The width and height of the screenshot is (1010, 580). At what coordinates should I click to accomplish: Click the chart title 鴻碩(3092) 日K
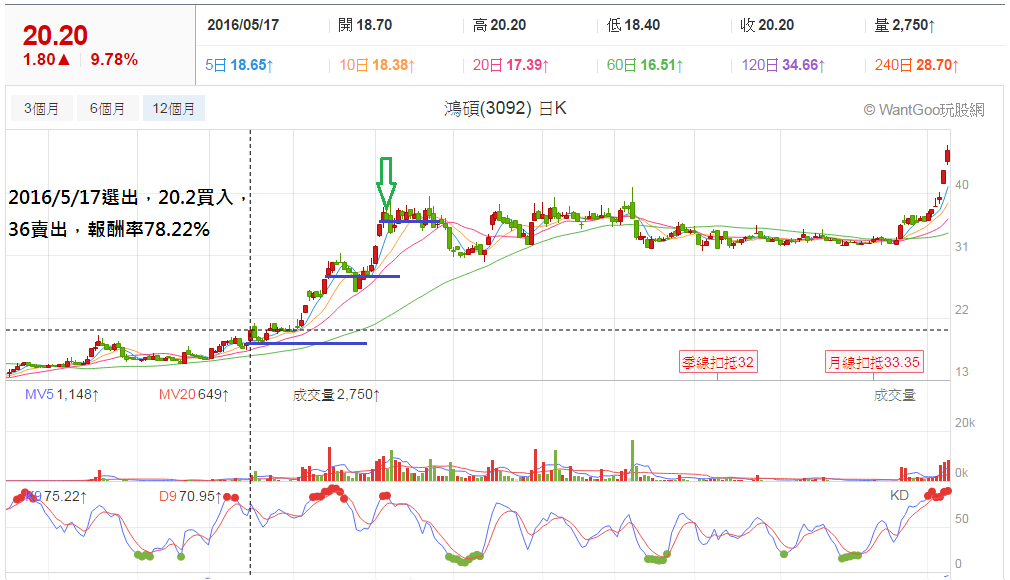pos(505,108)
